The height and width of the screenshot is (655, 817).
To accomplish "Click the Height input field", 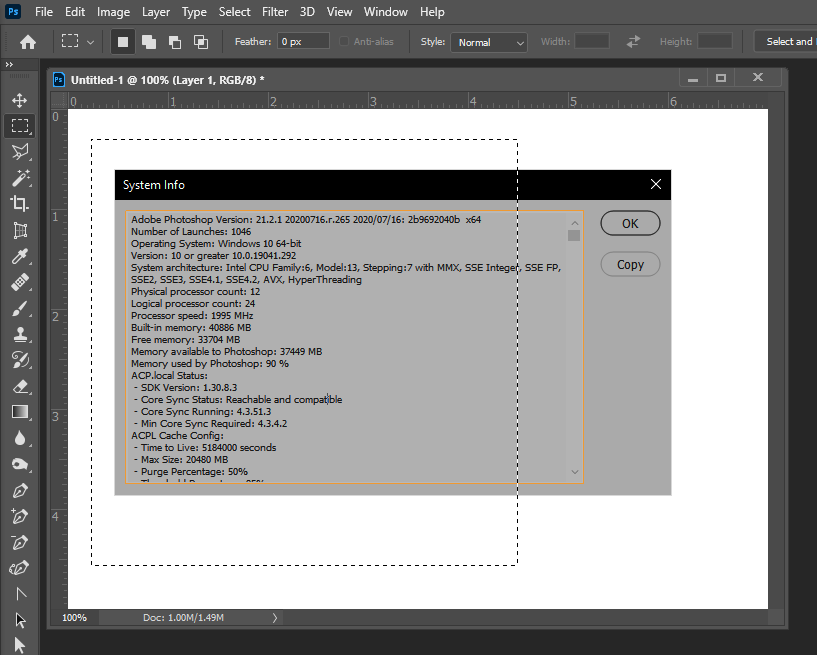I will click(715, 41).
